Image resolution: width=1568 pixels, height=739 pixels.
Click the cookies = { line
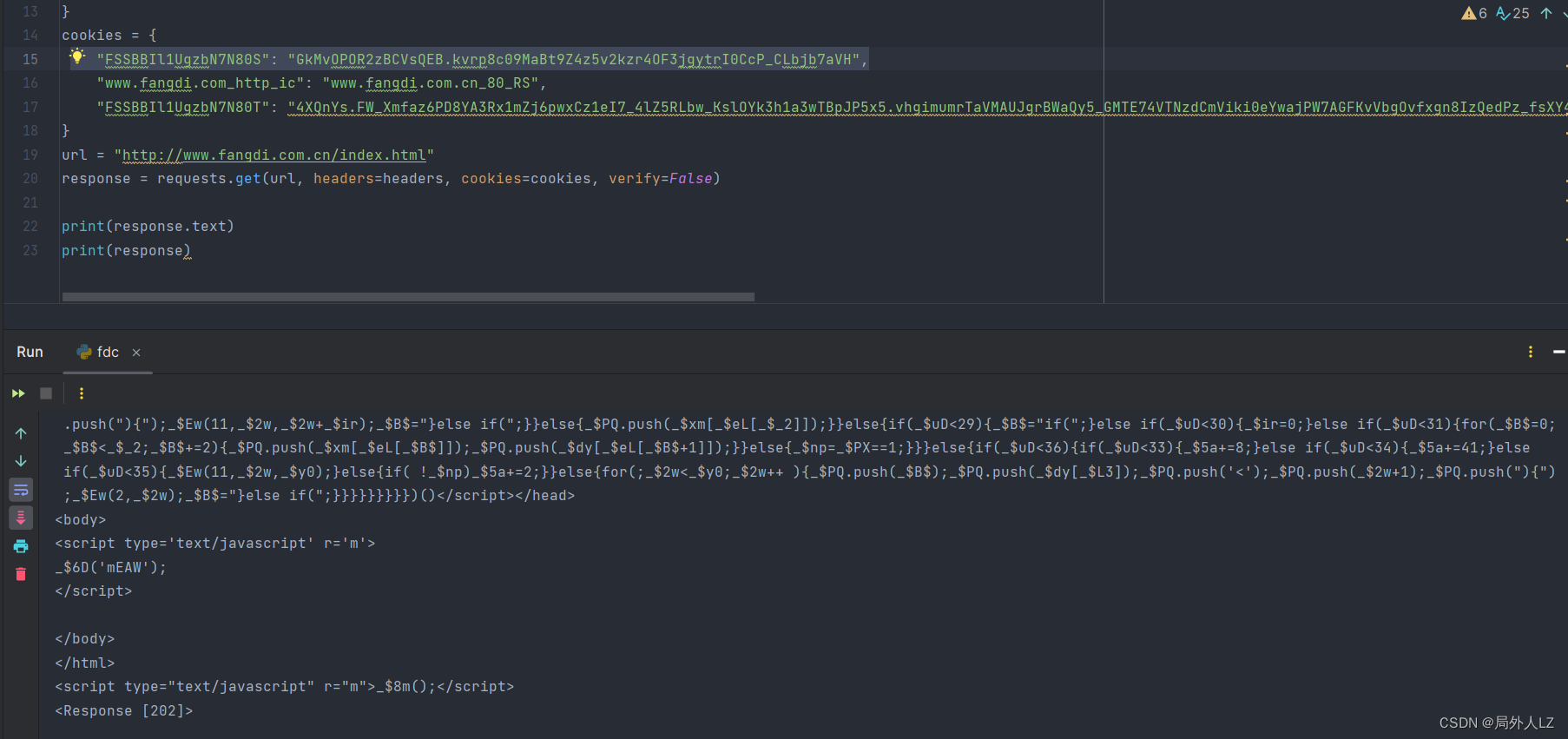pyautogui.click(x=109, y=35)
